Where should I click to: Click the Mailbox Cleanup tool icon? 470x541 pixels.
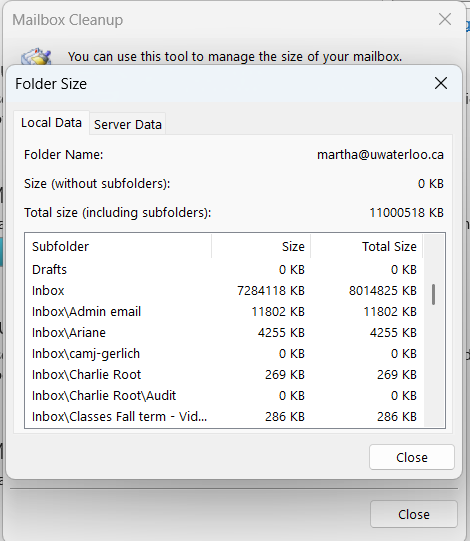pyautogui.click(x=36, y=56)
